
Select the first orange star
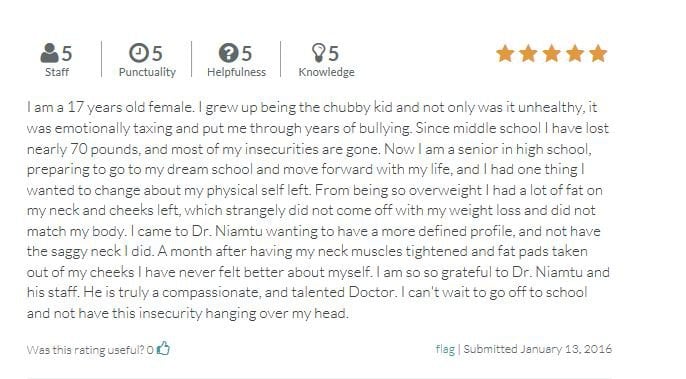pyautogui.click(x=505, y=53)
